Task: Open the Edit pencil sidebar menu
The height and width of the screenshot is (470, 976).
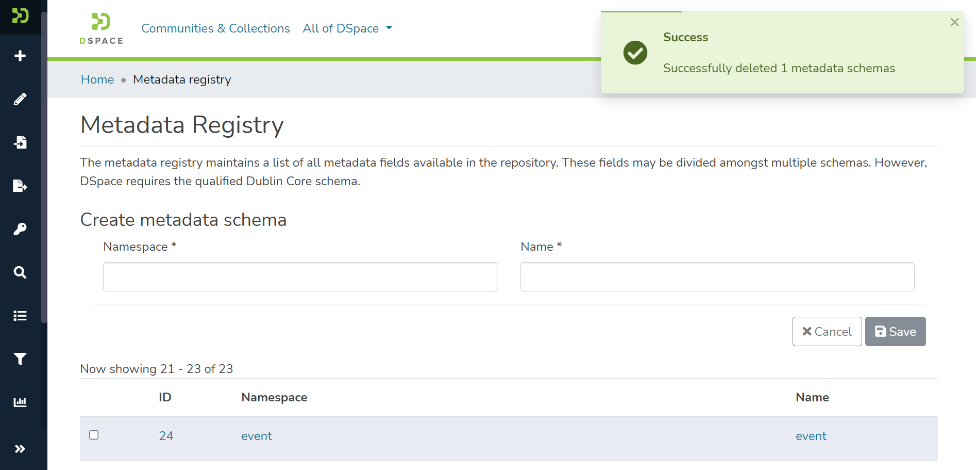Action: [x=19, y=99]
